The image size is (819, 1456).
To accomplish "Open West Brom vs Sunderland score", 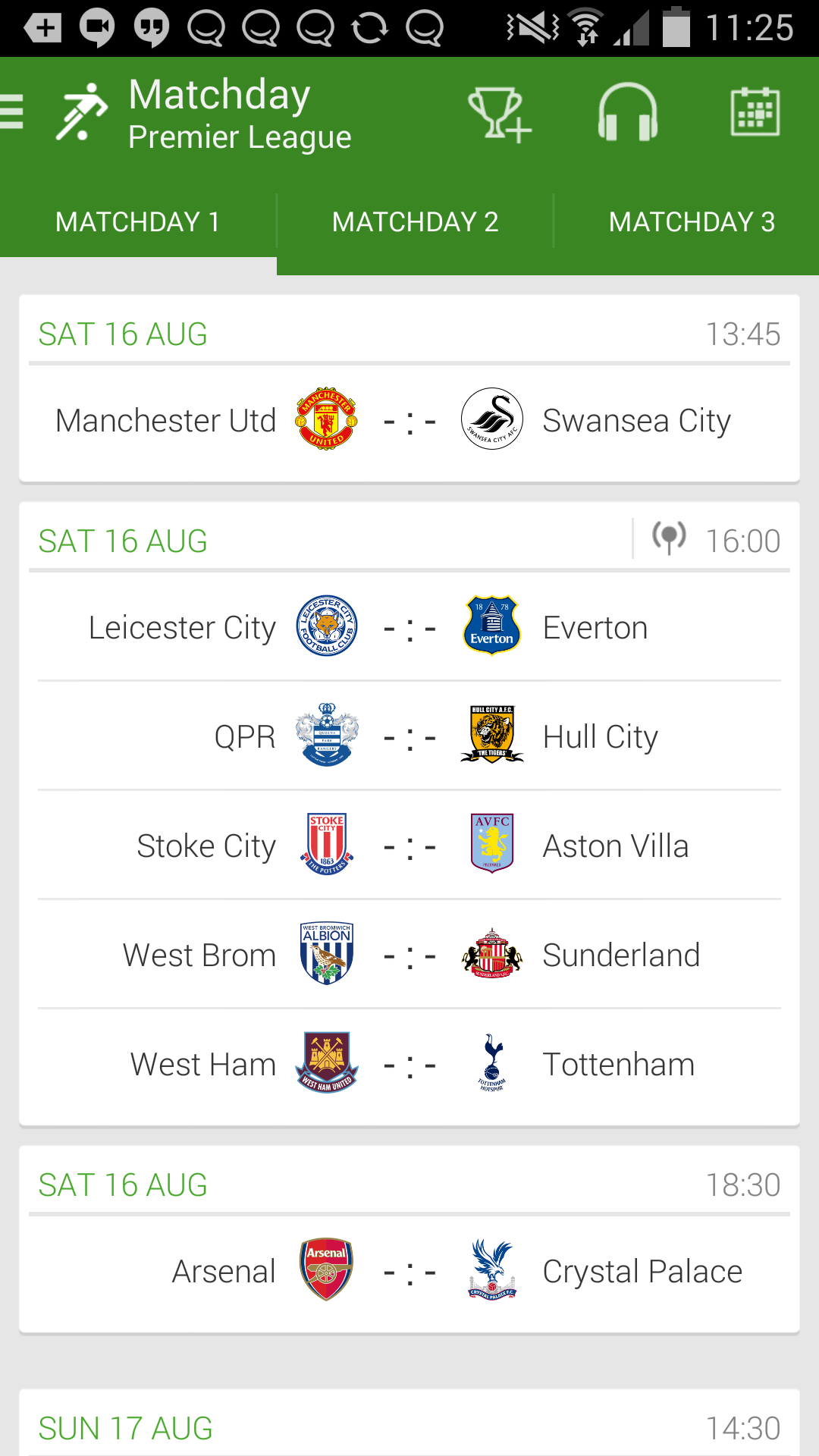I will [x=409, y=955].
